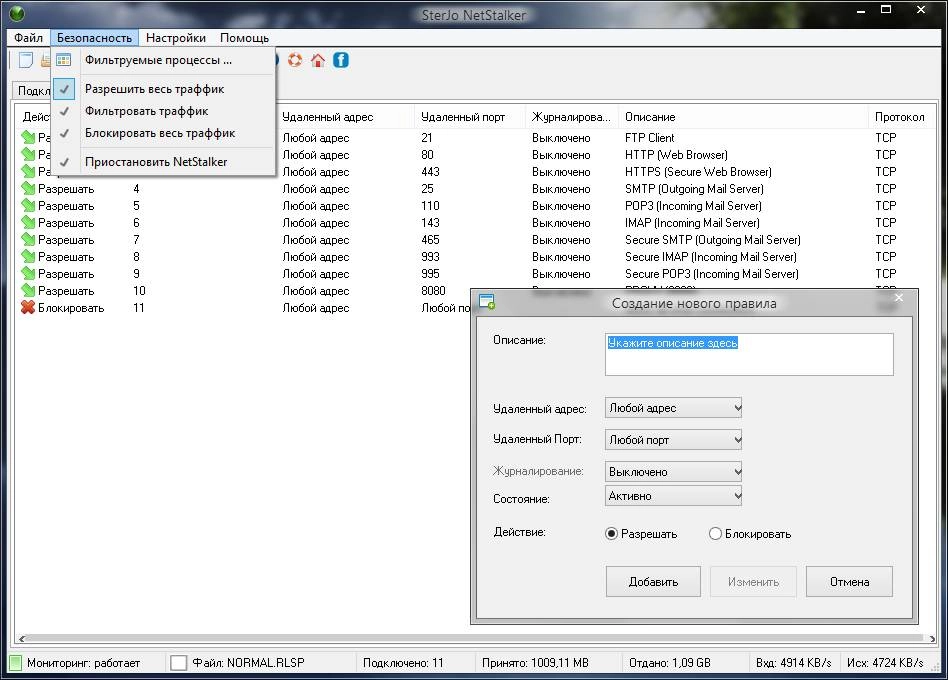Click green arrow icon of rule 7

coord(28,239)
